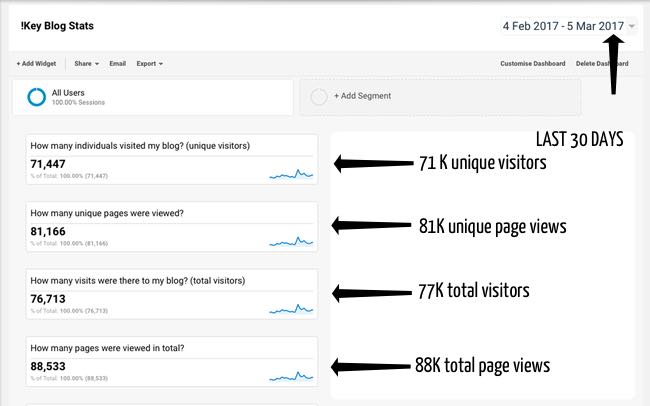Click the 76,713 total visits value
The height and width of the screenshot is (406, 650).
(48, 299)
